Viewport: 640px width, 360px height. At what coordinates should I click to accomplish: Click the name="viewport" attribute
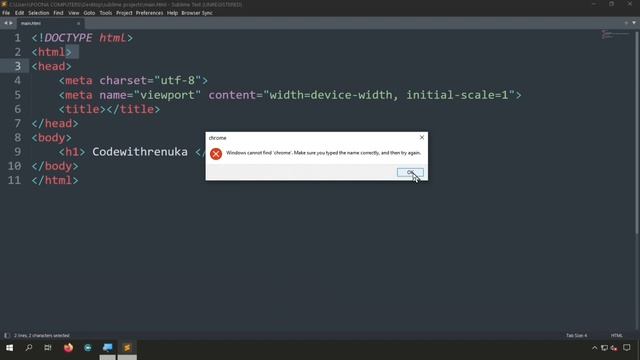(150, 95)
